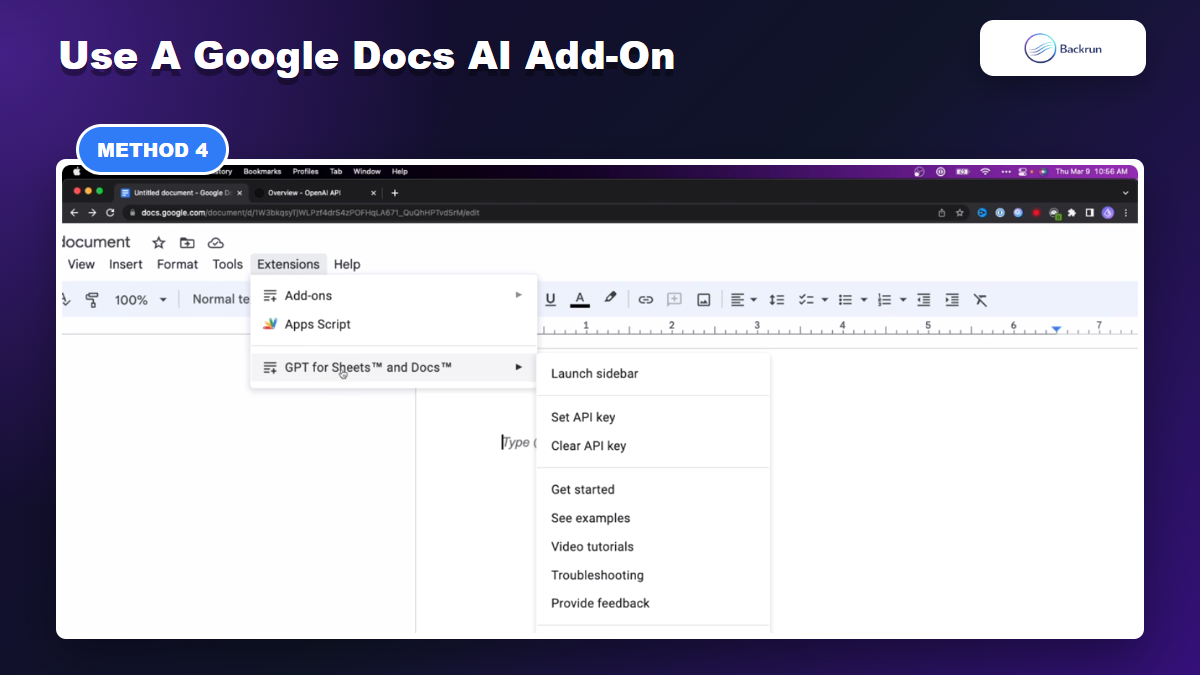Expand the Add-ons submenu arrow
This screenshot has height=675, width=1200.
pyautogui.click(x=519, y=295)
